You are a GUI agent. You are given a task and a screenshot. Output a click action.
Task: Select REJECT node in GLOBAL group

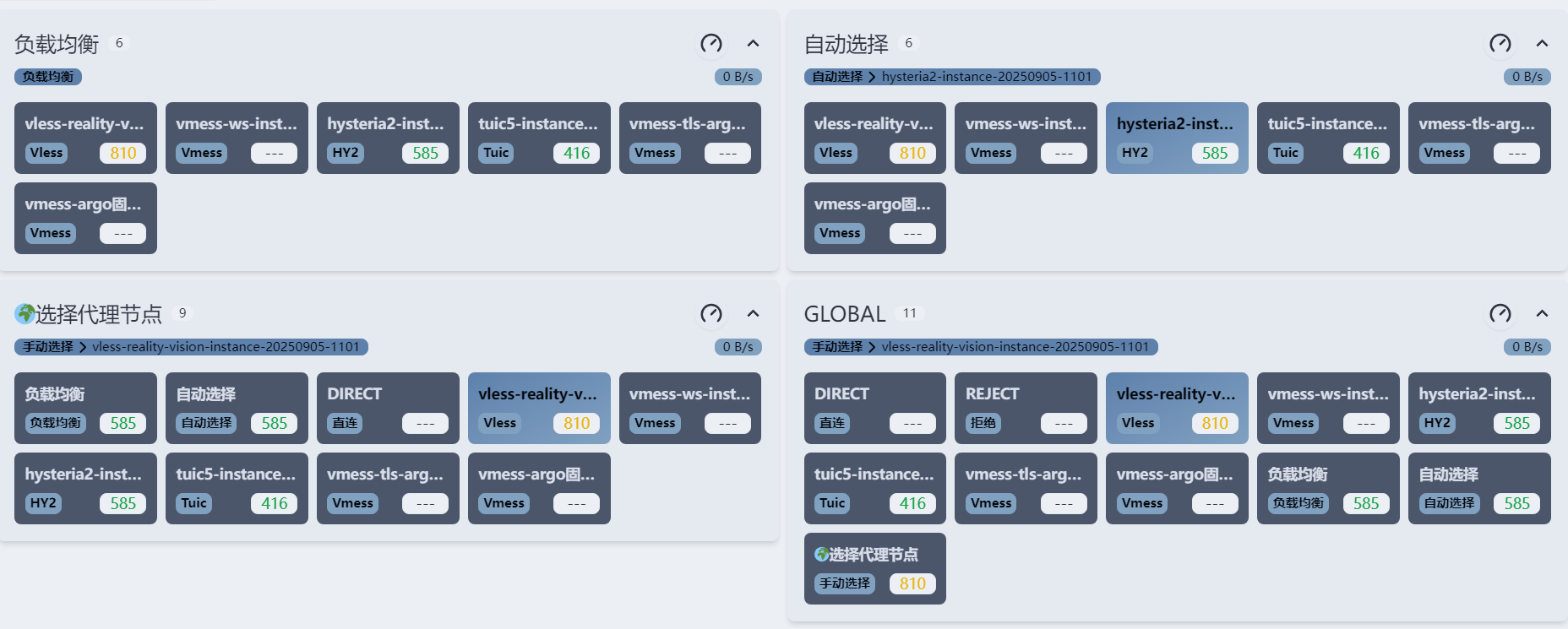click(x=1026, y=408)
